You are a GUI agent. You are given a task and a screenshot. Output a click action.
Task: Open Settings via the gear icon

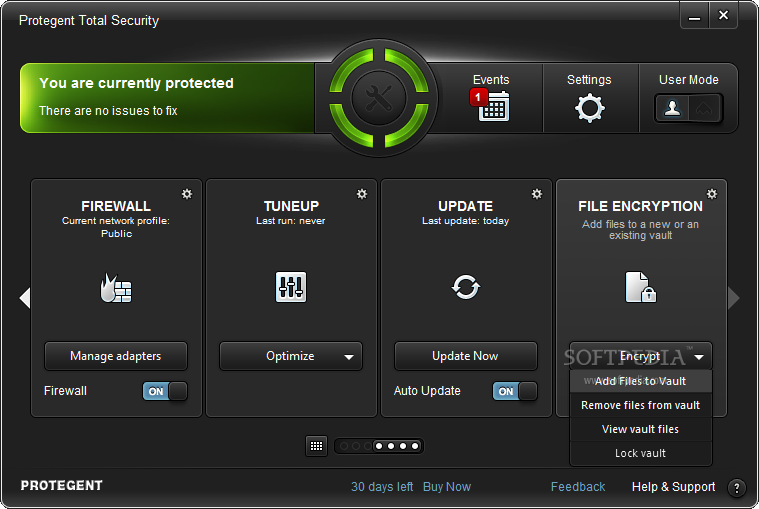click(590, 108)
